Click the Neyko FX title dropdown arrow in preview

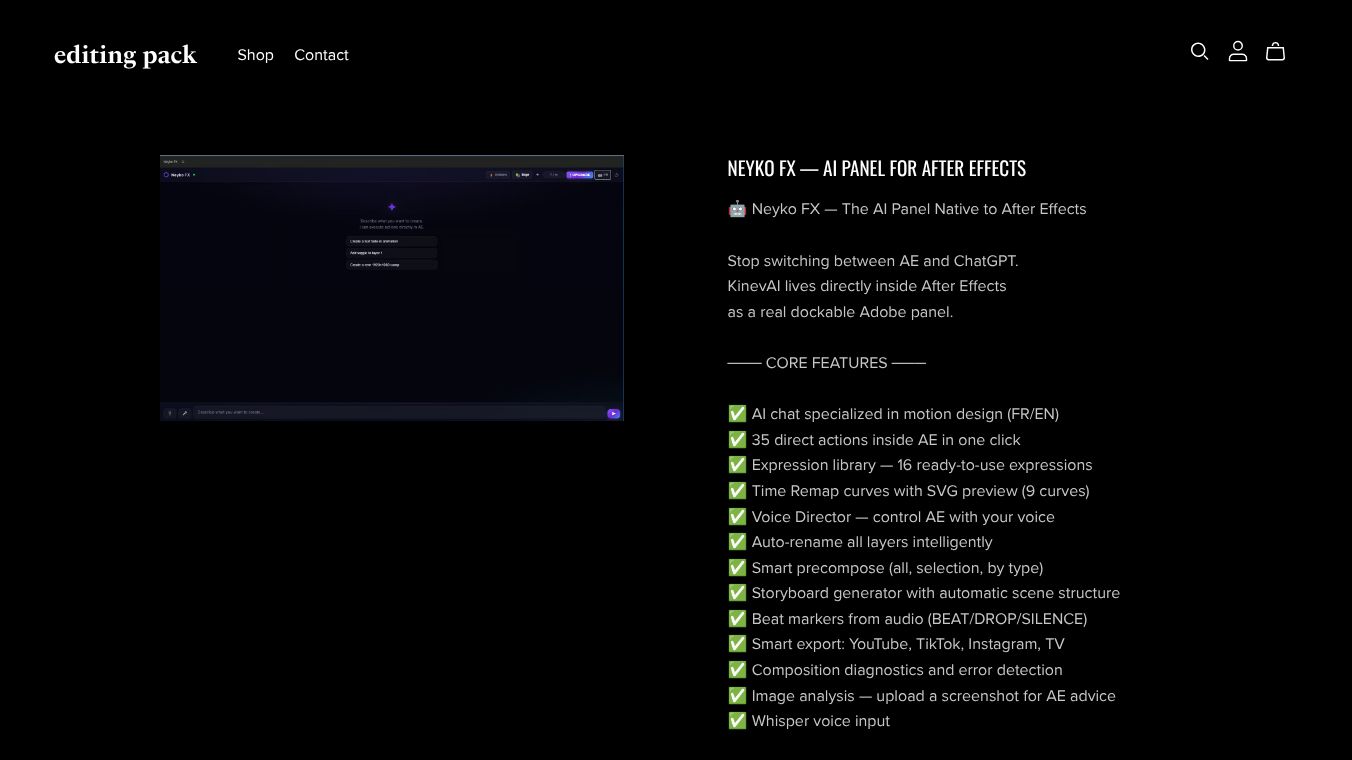pos(194,175)
